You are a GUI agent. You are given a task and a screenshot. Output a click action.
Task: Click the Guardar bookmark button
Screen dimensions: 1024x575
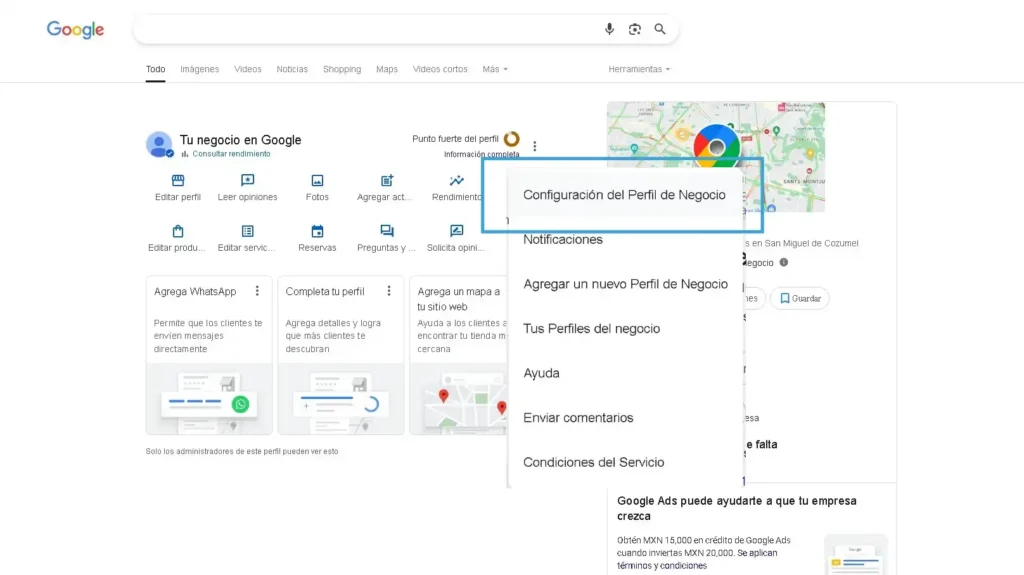click(800, 299)
